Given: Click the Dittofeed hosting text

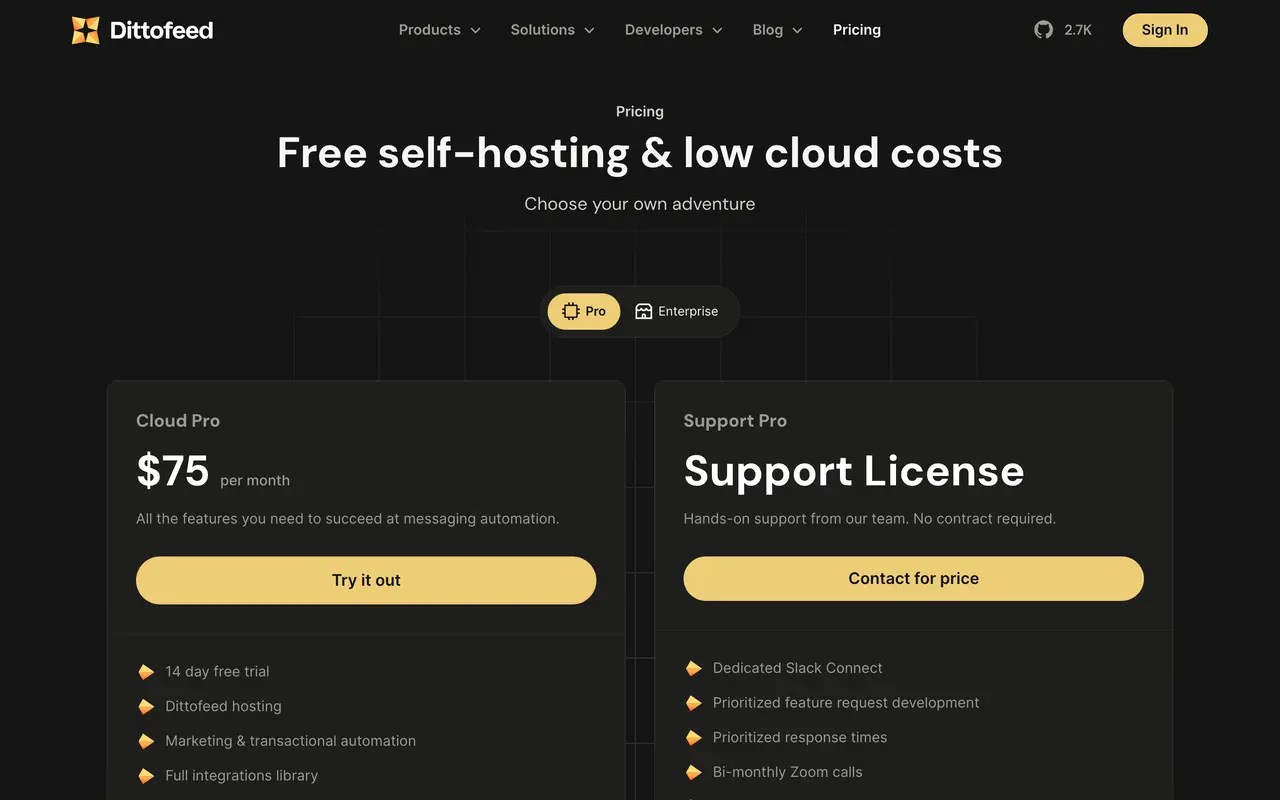Looking at the screenshot, I should (x=223, y=706).
